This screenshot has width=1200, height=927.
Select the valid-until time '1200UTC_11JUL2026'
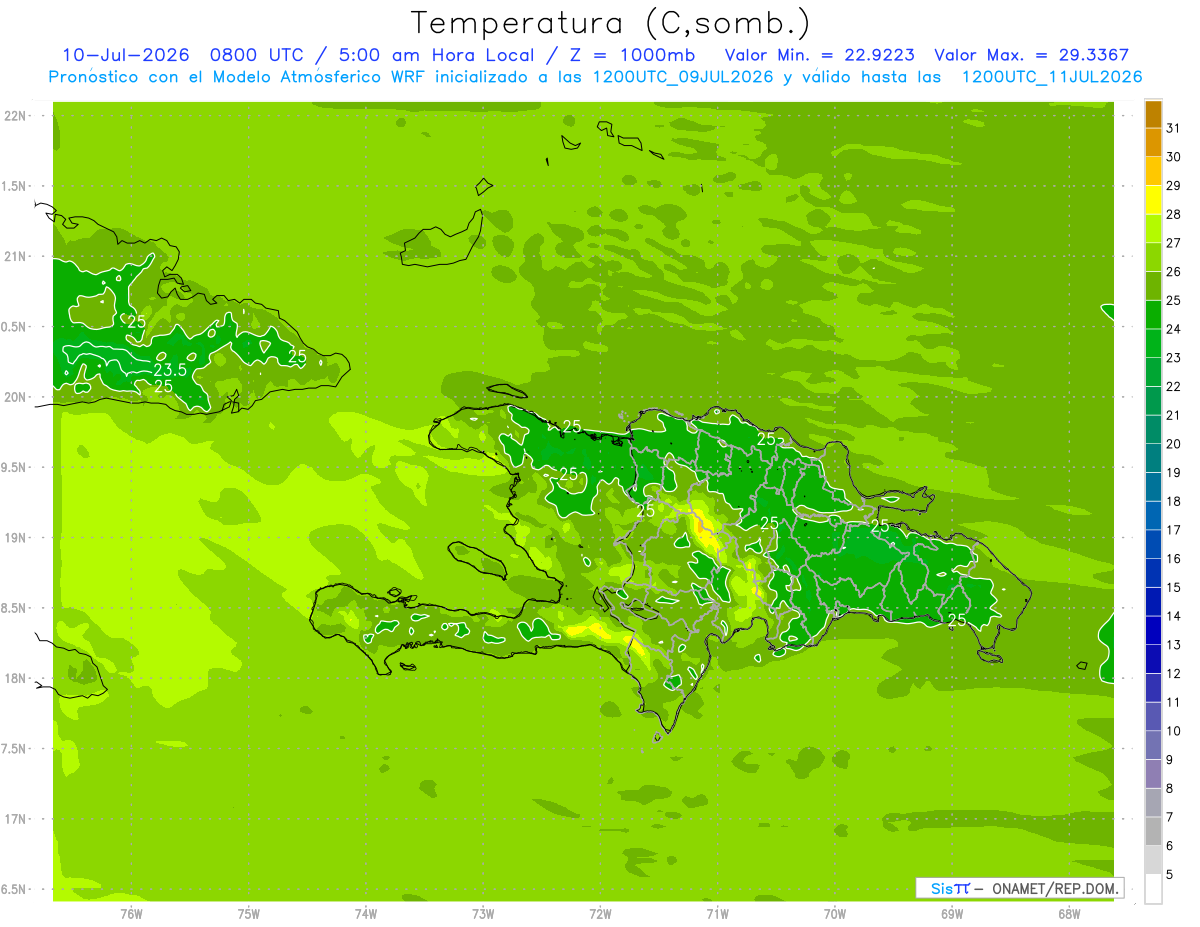point(1052,77)
